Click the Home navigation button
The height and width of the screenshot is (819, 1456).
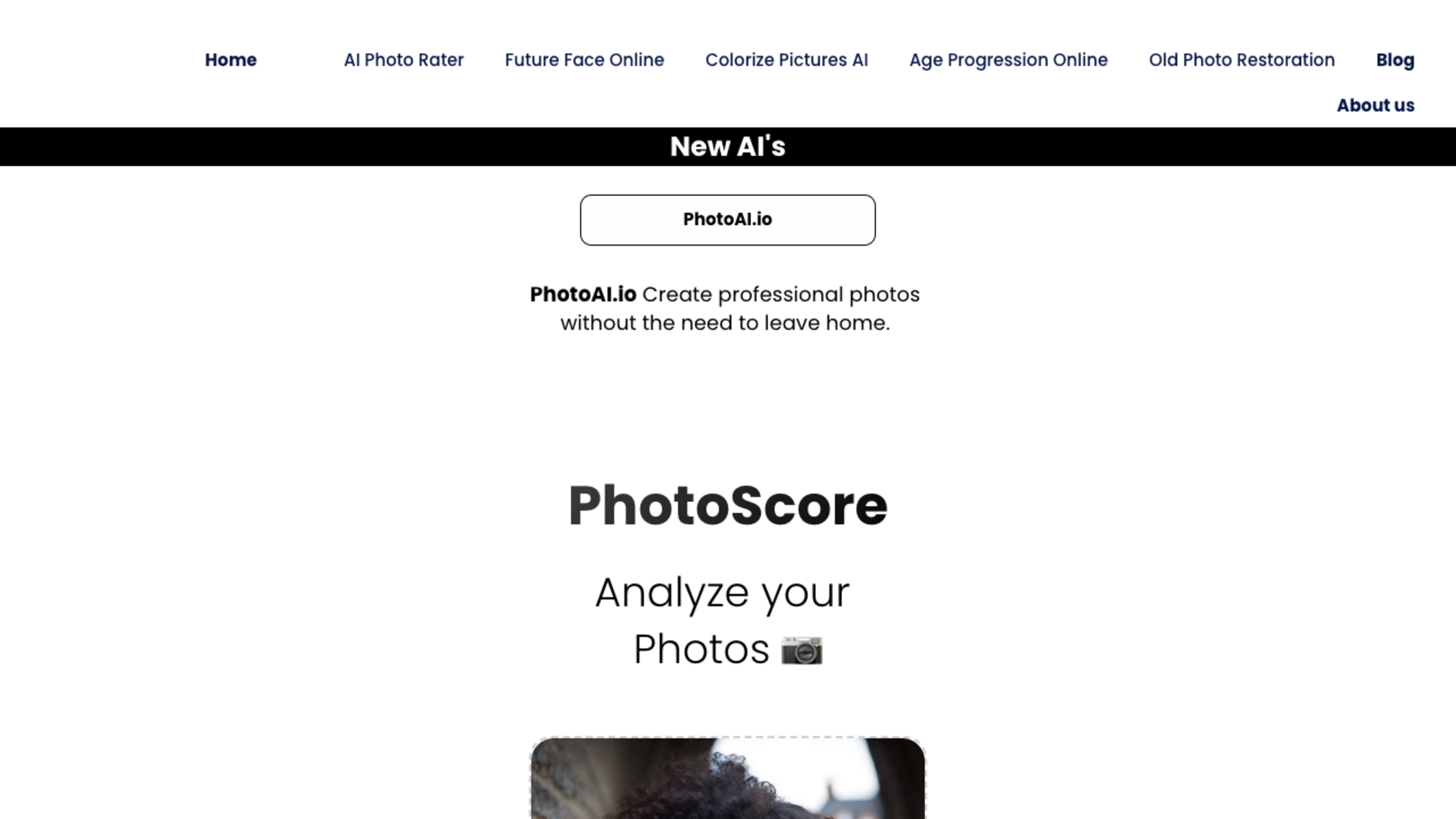tap(230, 60)
